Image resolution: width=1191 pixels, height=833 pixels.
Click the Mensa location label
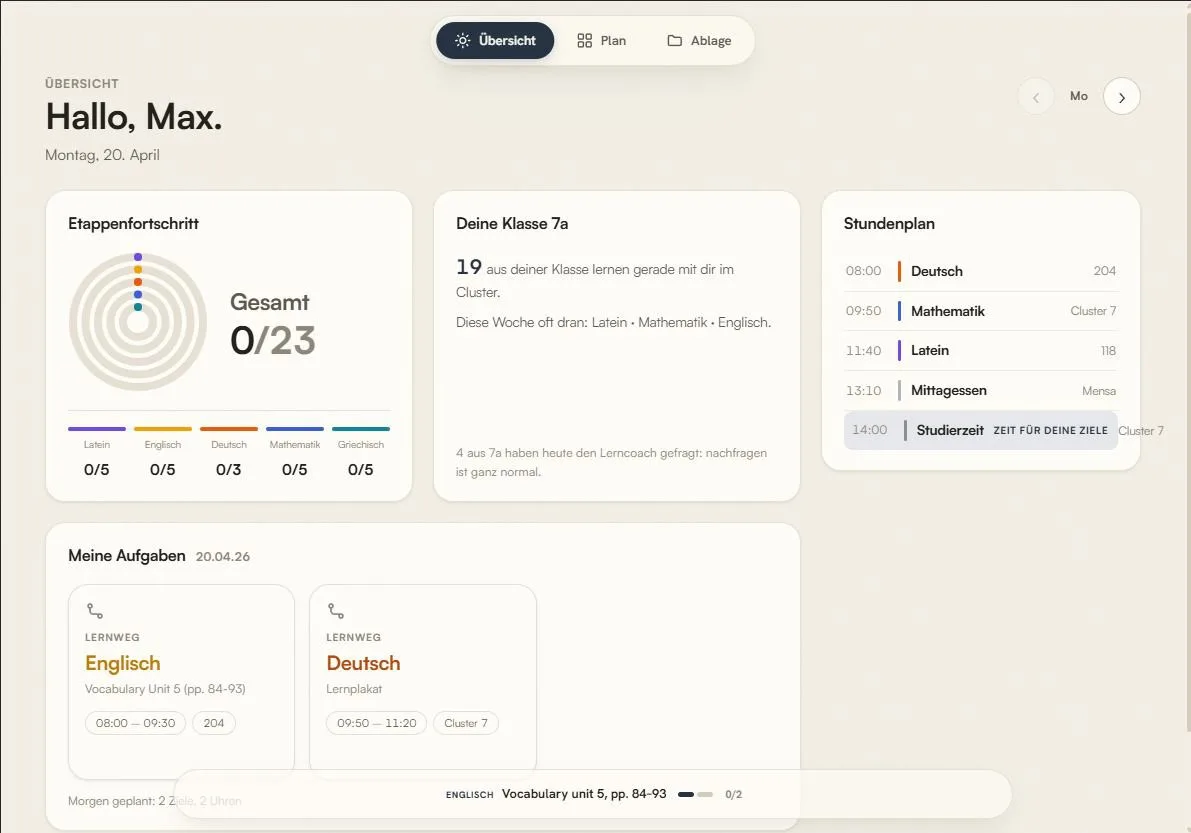[x=1099, y=391]
